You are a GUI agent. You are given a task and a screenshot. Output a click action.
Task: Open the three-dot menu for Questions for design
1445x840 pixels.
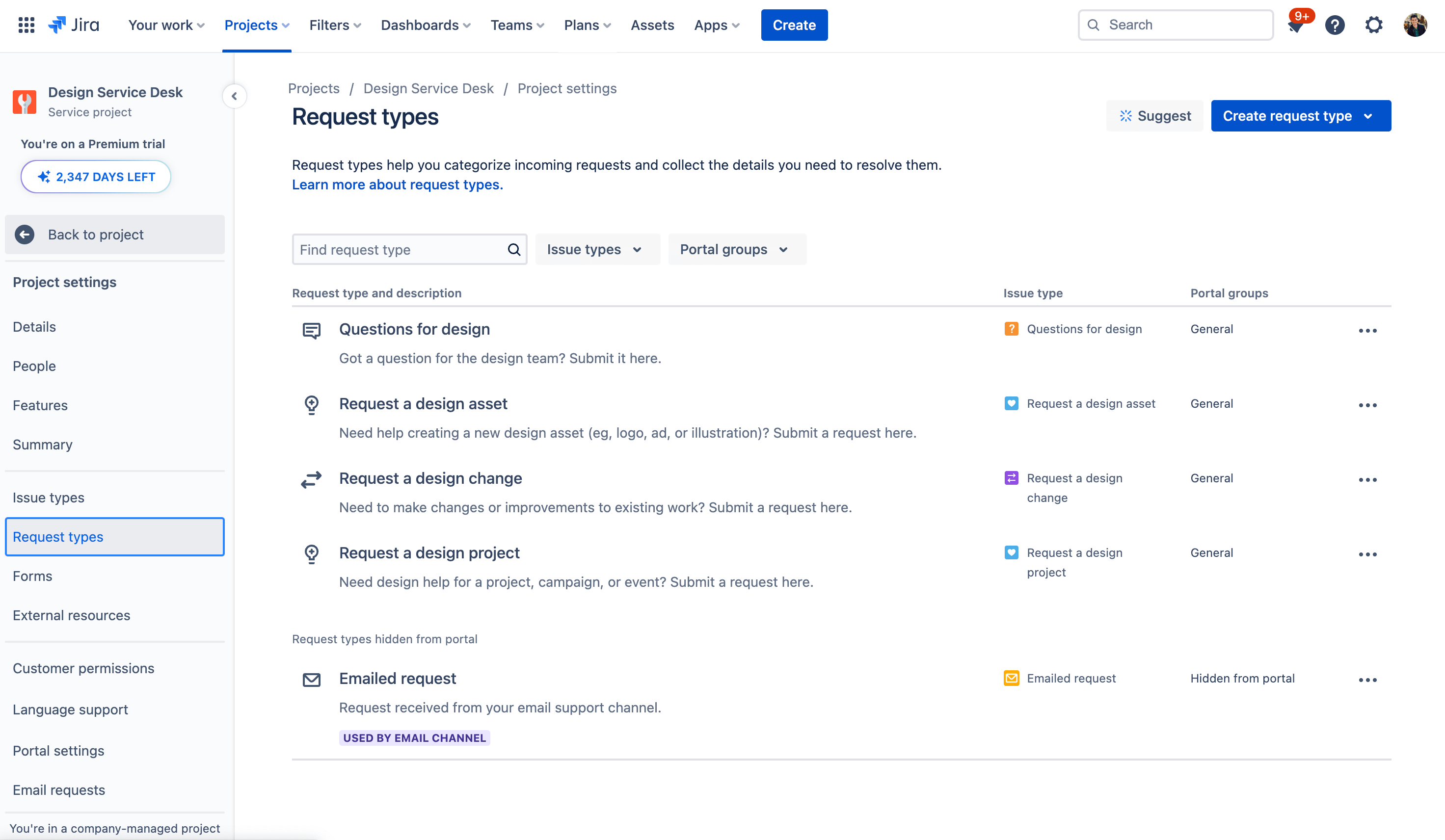pos(1368,330)
